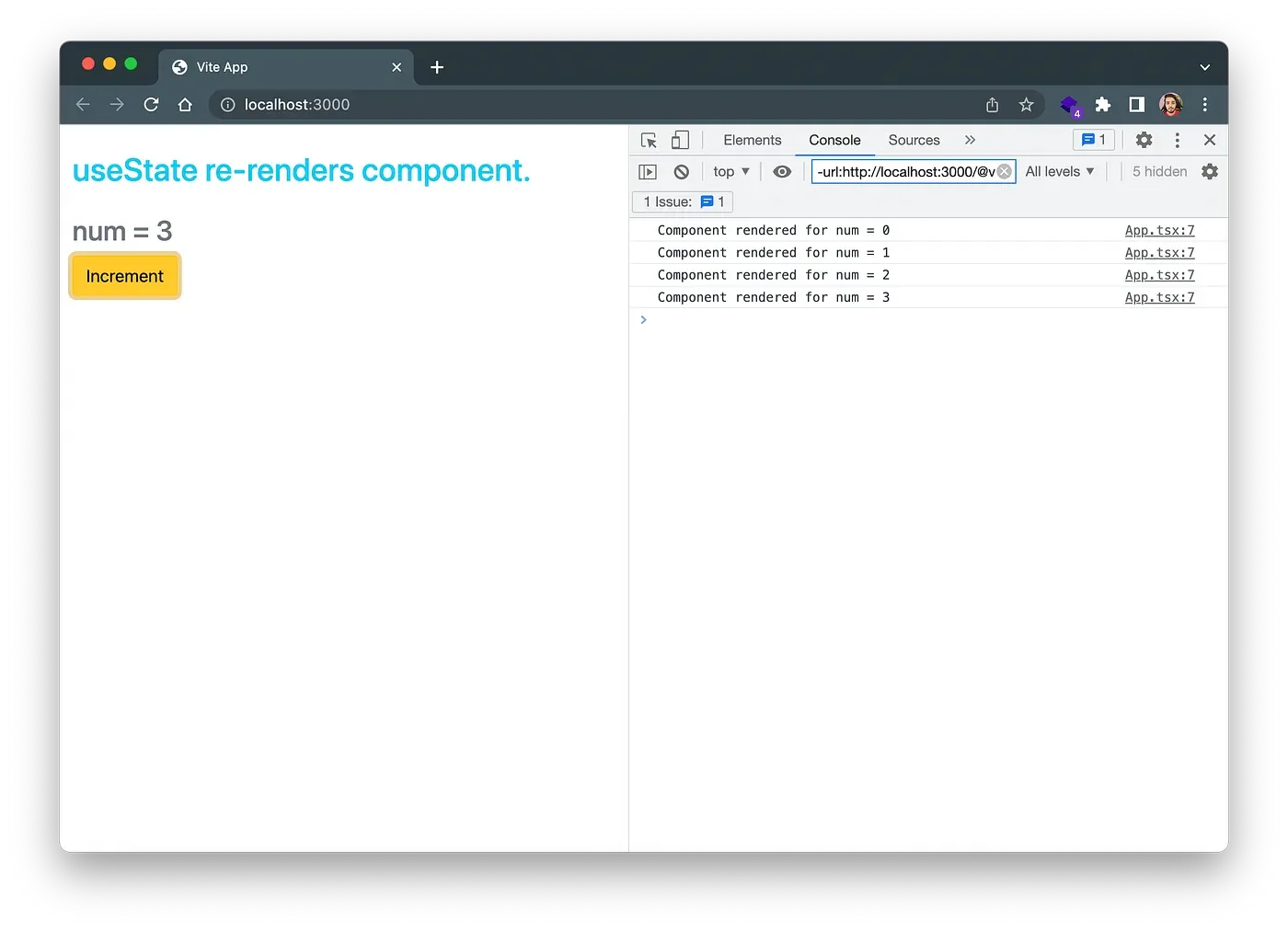Toggle device toolbar in DevTools
Screen dimensions: 1288x931
click(680, 140)
